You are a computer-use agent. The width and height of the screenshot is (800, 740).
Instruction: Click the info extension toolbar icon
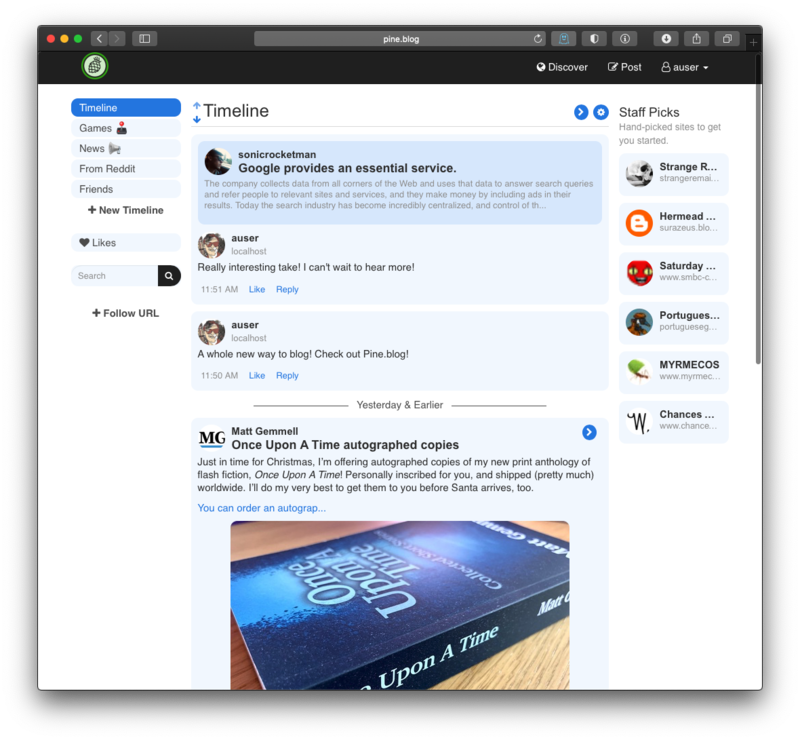pos(625,39)
